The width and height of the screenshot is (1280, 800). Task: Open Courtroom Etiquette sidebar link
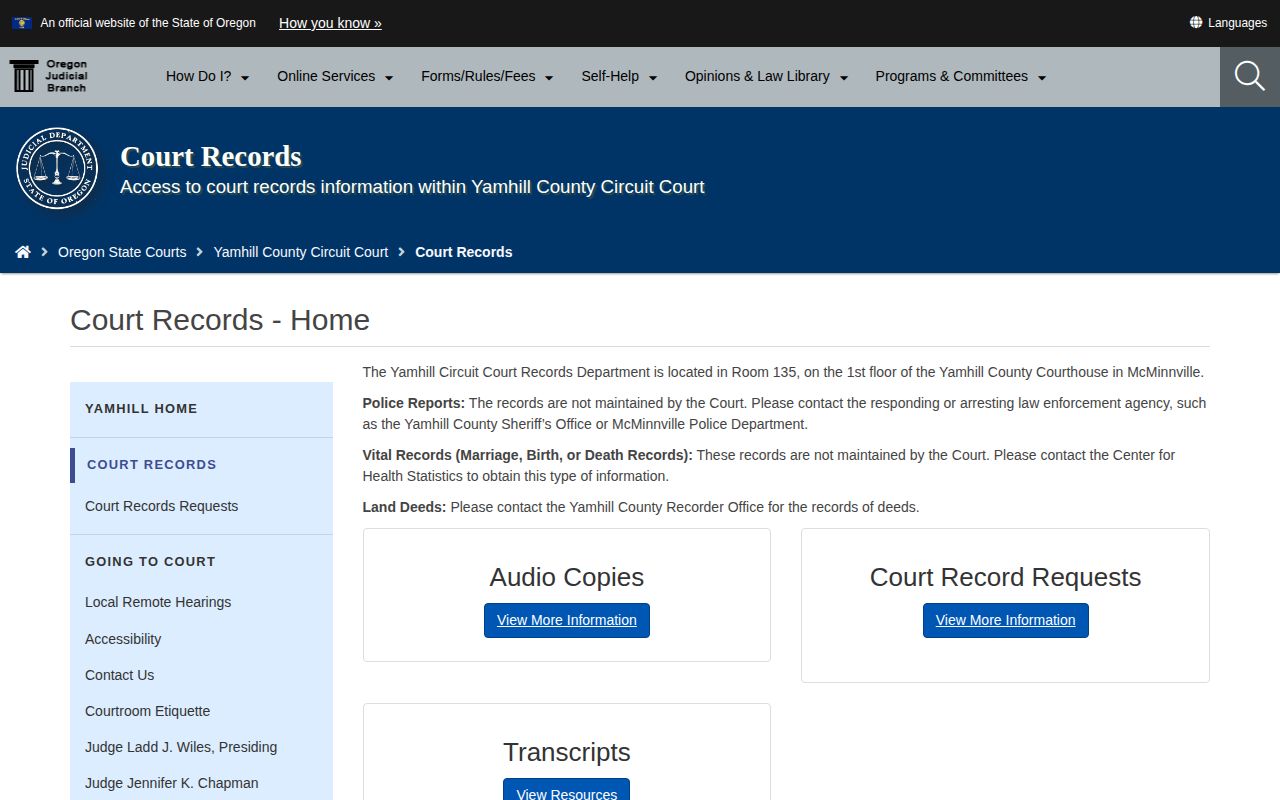coord(148,711)
